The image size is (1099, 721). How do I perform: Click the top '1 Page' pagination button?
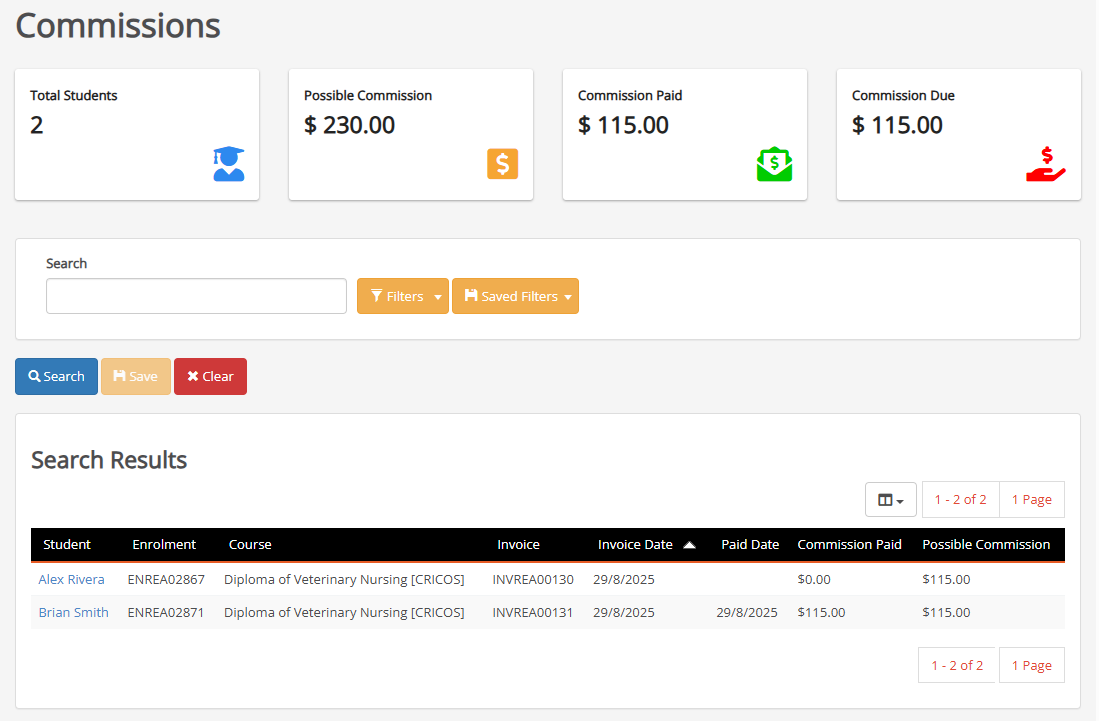click(1032, 500)
